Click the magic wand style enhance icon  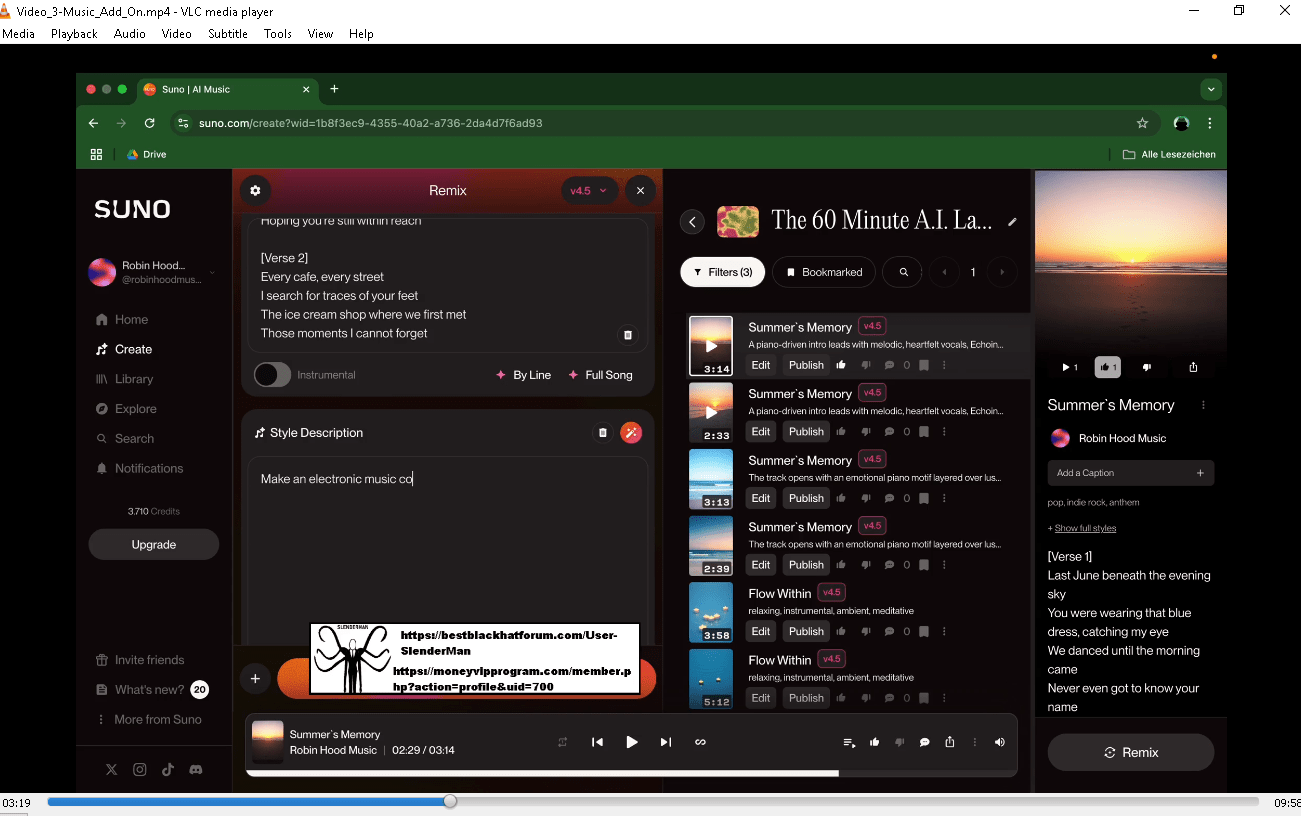(x=631, y=432)
